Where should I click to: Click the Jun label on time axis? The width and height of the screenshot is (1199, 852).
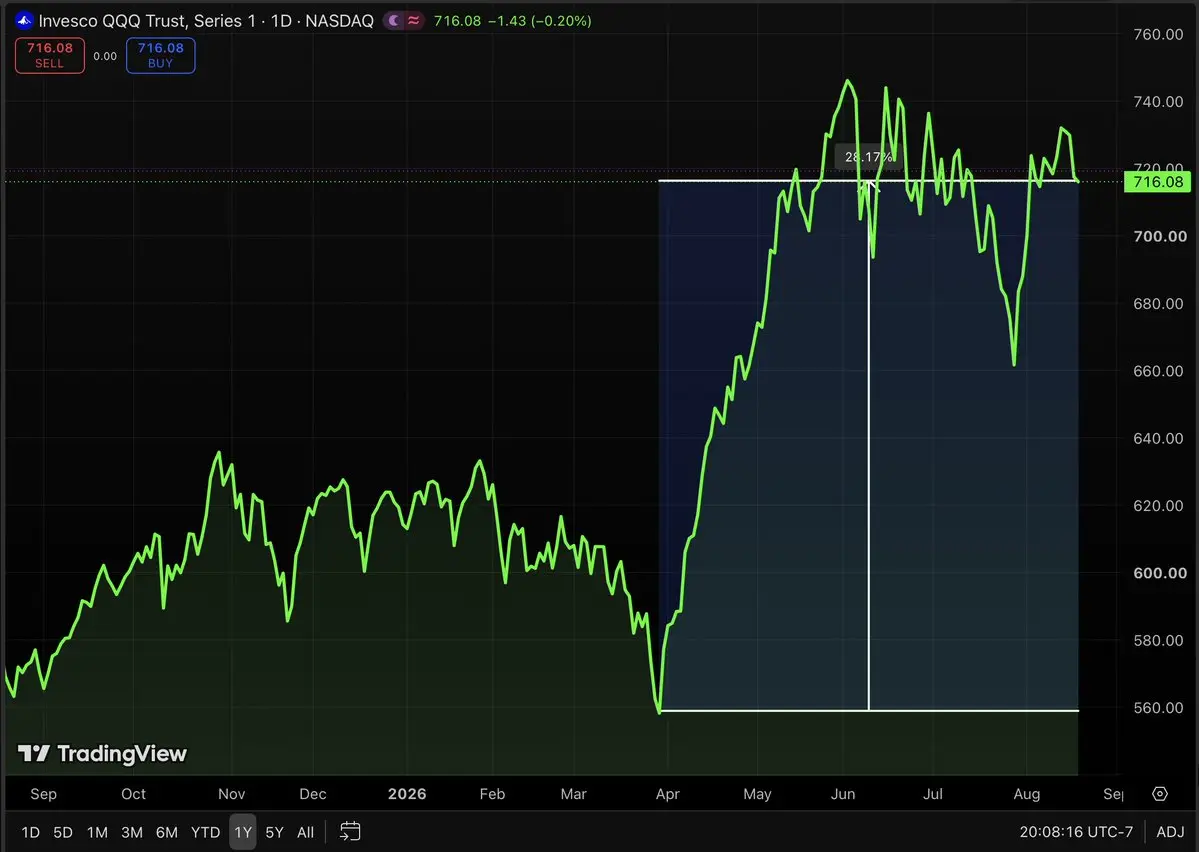pos(843,794)
